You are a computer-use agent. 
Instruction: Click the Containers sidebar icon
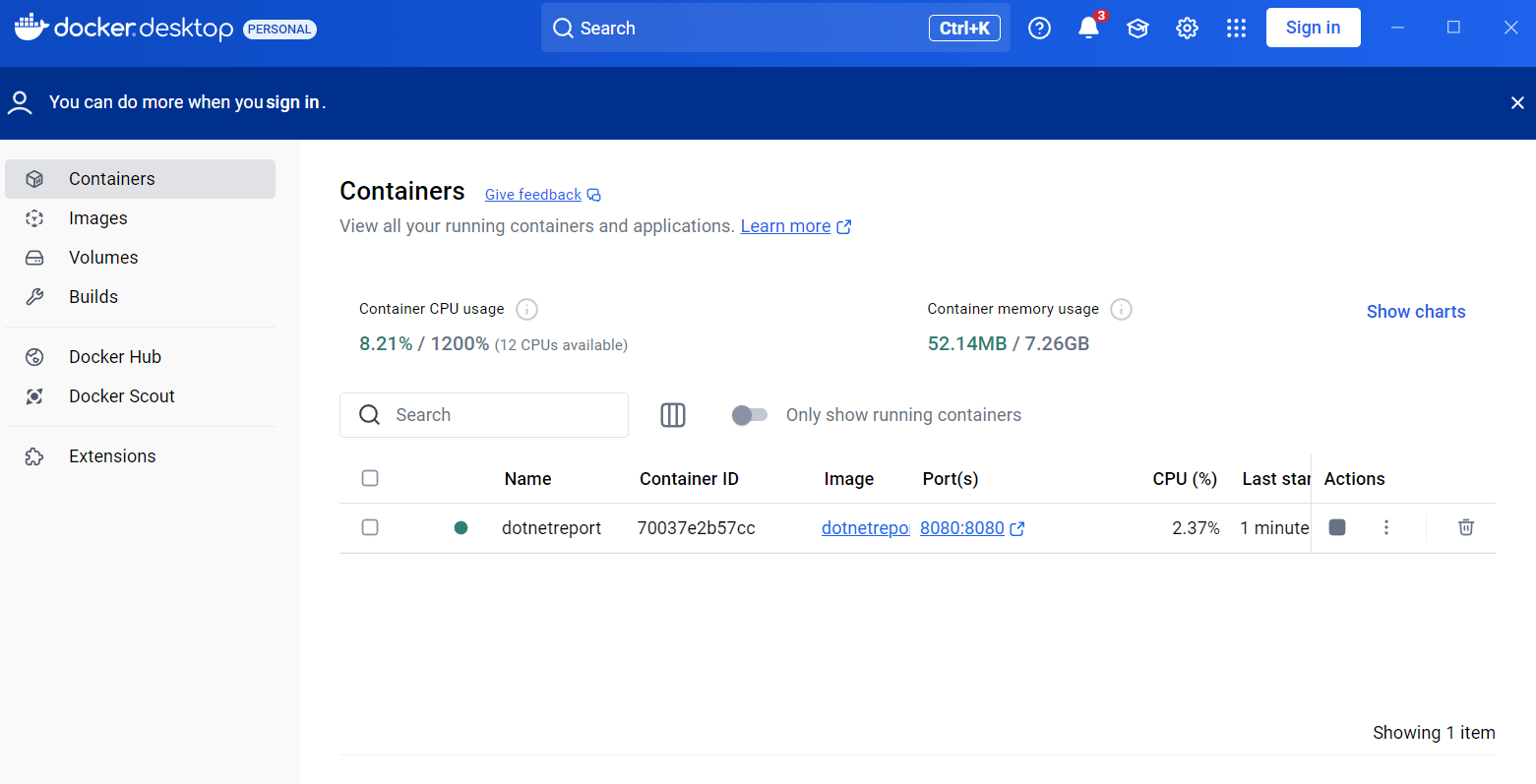[34, 179]
